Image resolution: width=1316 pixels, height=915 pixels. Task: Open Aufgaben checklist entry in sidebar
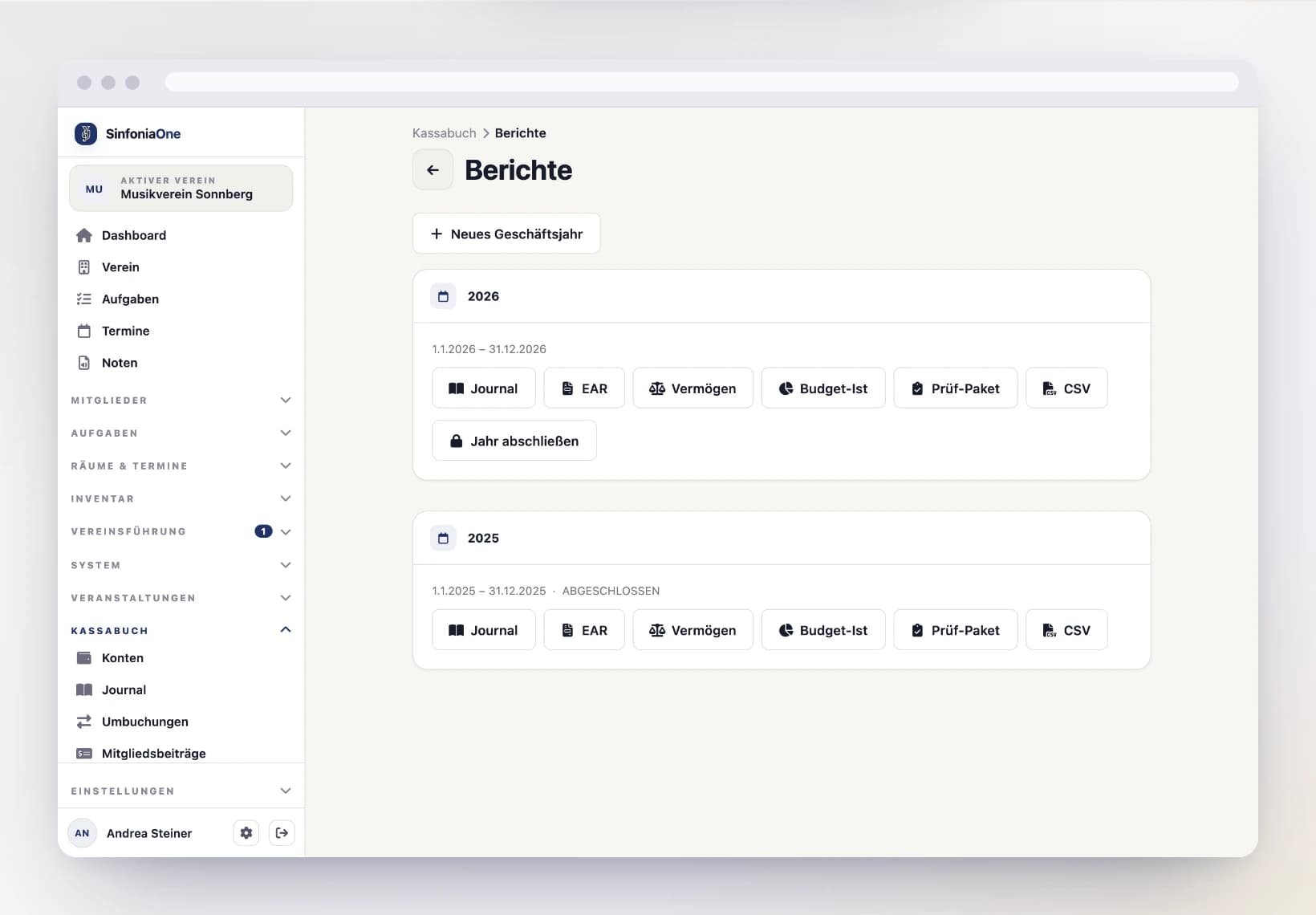tap(181, 299)
